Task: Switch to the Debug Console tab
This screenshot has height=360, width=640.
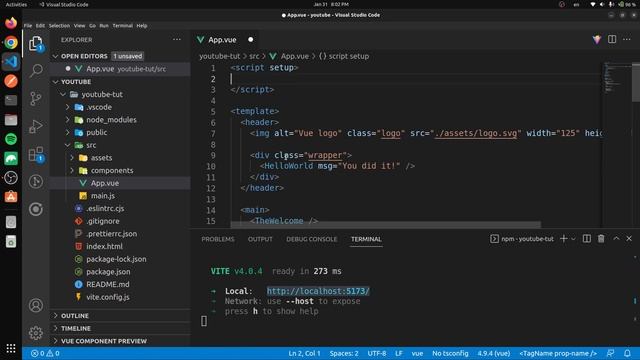Action: click(x=311, y=239)
